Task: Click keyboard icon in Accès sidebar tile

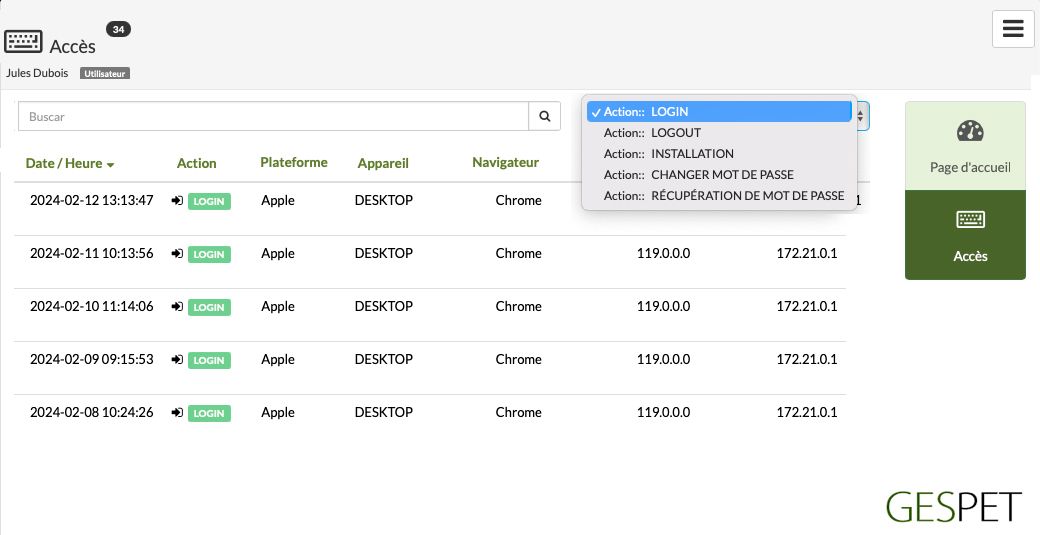Action: pos(970,219)
